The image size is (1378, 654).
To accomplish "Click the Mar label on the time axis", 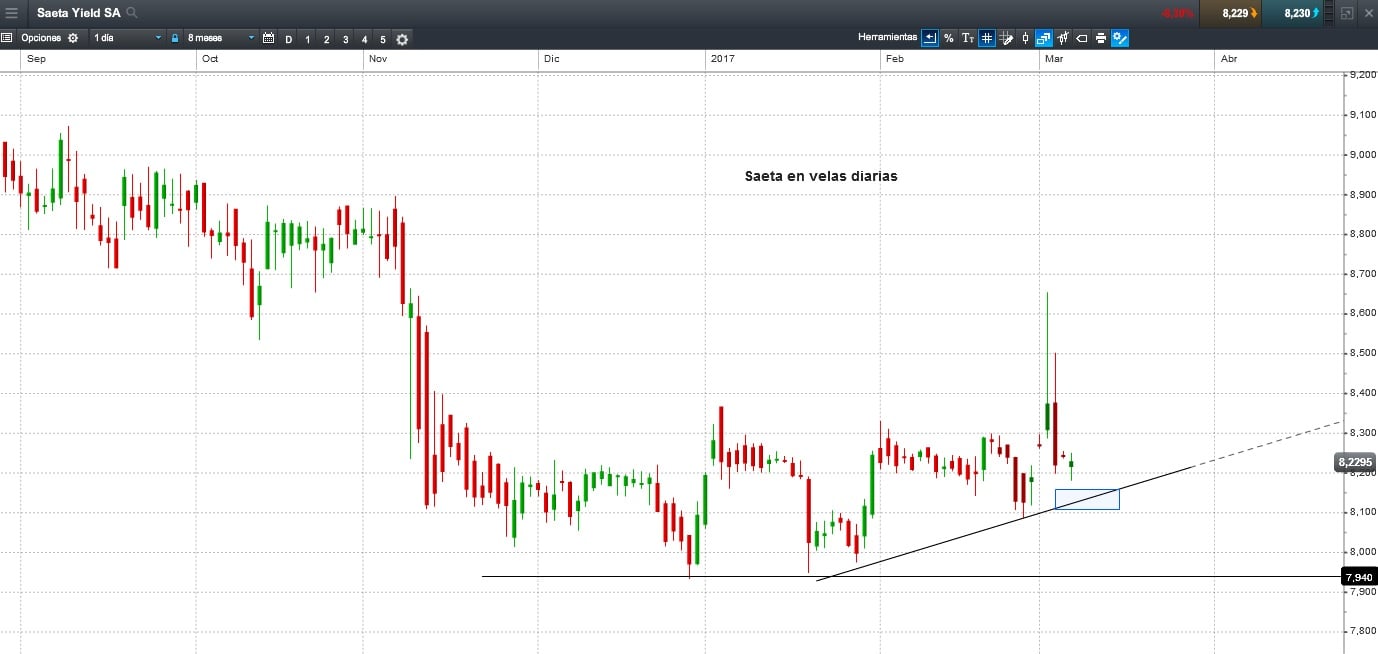I will tap(1053, 59).
